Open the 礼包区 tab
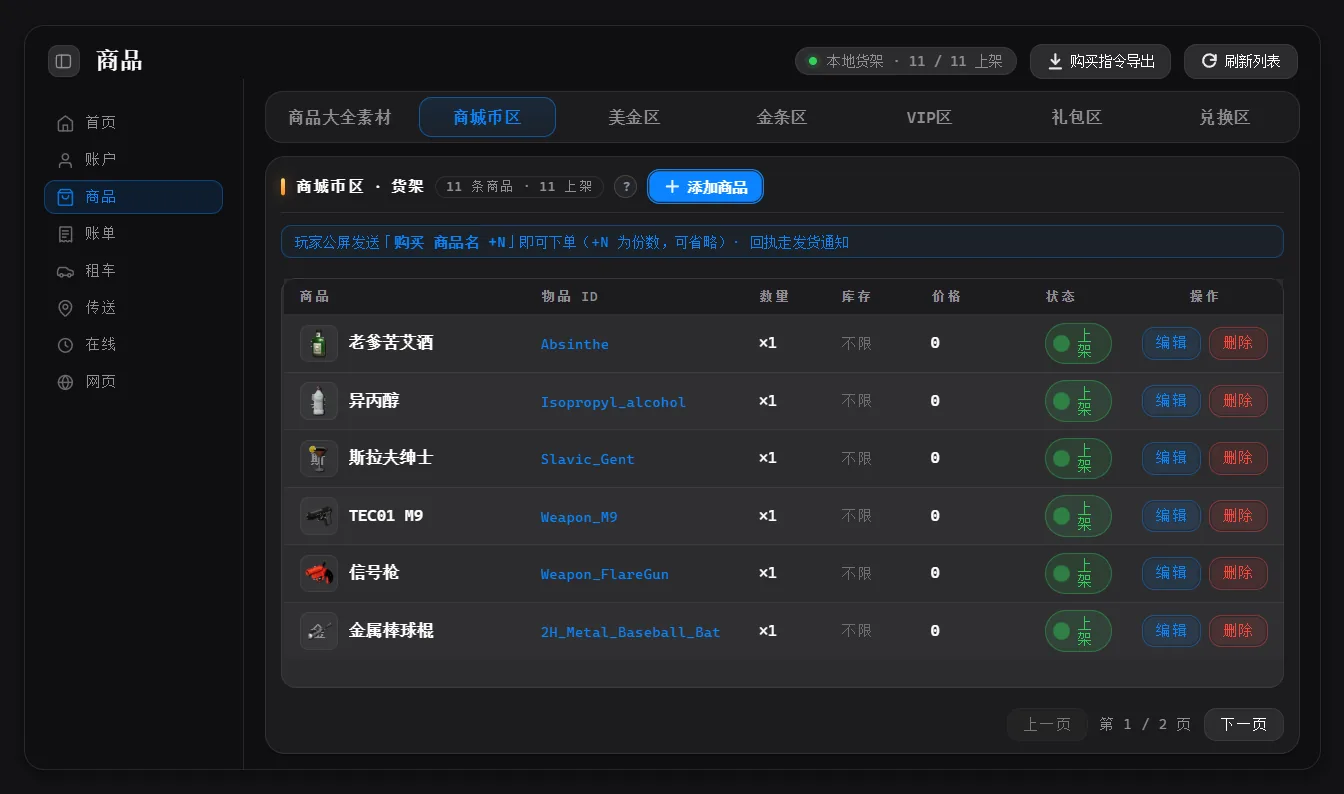Image resolution: width=1344 pixels, height=794 pixels. [1077, 117]
